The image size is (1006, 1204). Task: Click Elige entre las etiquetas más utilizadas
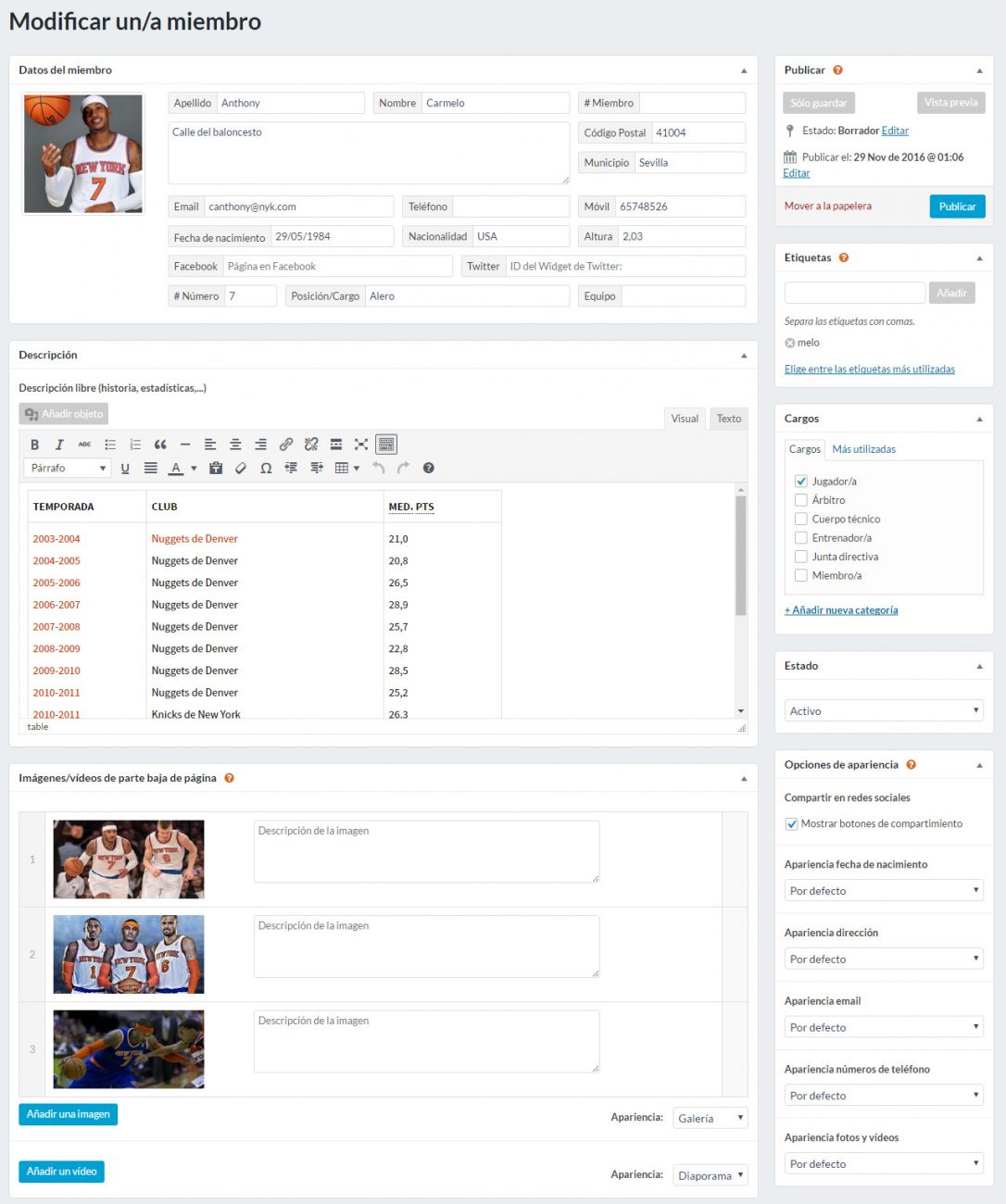pyautogui.click(x=870, y=370)
